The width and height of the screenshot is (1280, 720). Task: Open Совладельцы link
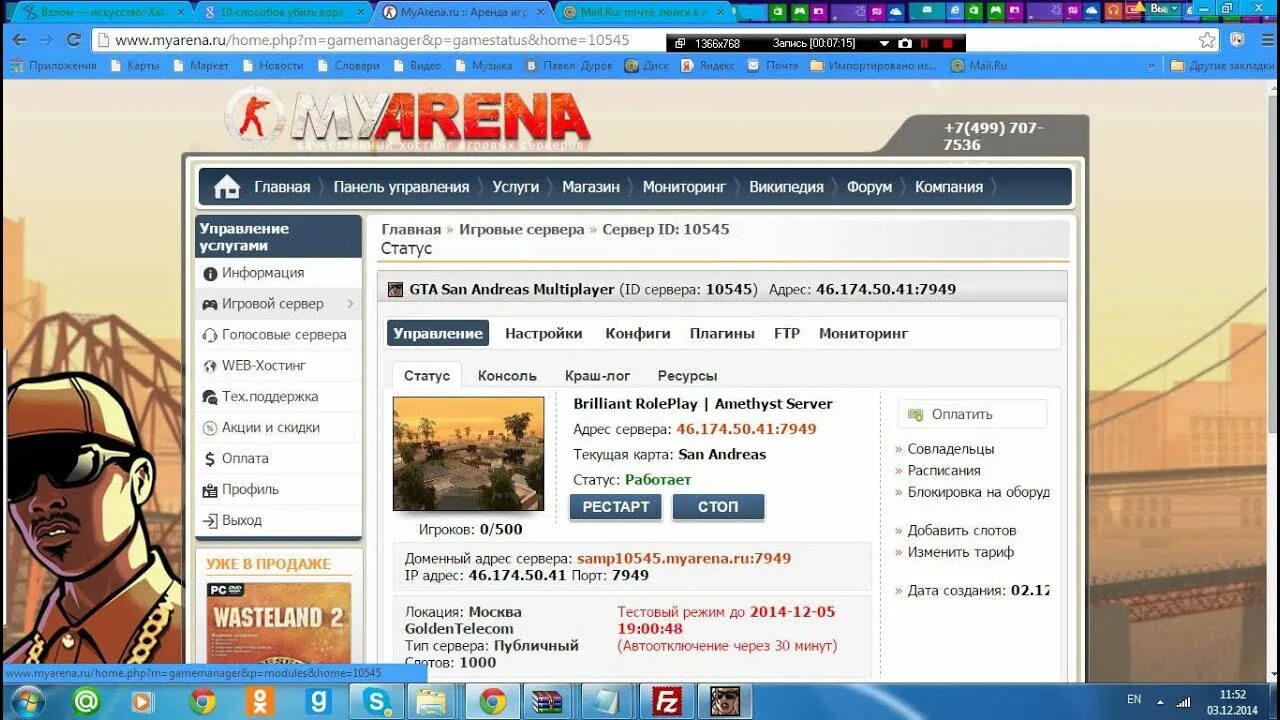(951, 450)
